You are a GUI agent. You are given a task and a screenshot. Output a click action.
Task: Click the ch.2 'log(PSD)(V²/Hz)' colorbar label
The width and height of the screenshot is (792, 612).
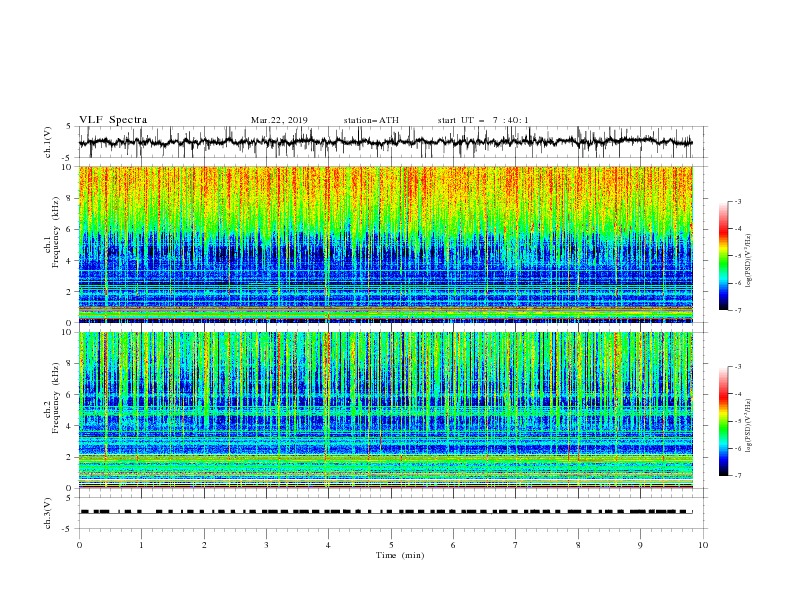748,426
